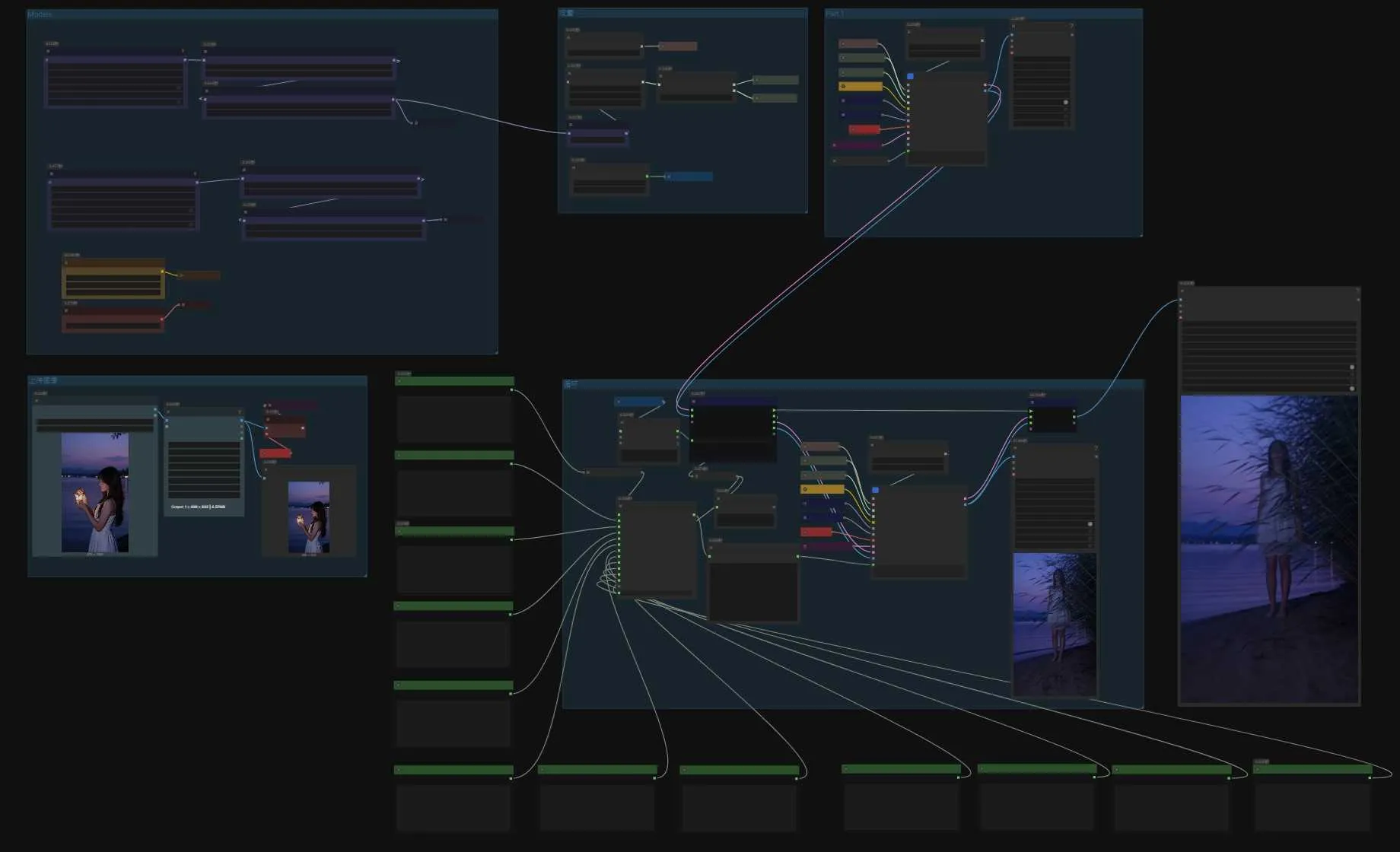Click the yellow node in the bottom sampling group

point(822,489)
